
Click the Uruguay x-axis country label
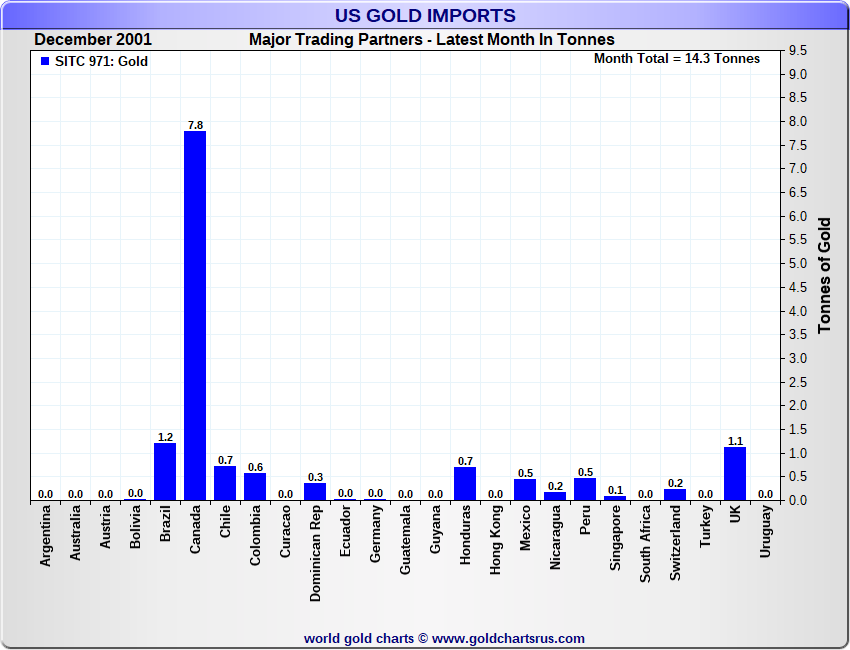(766, 533)
